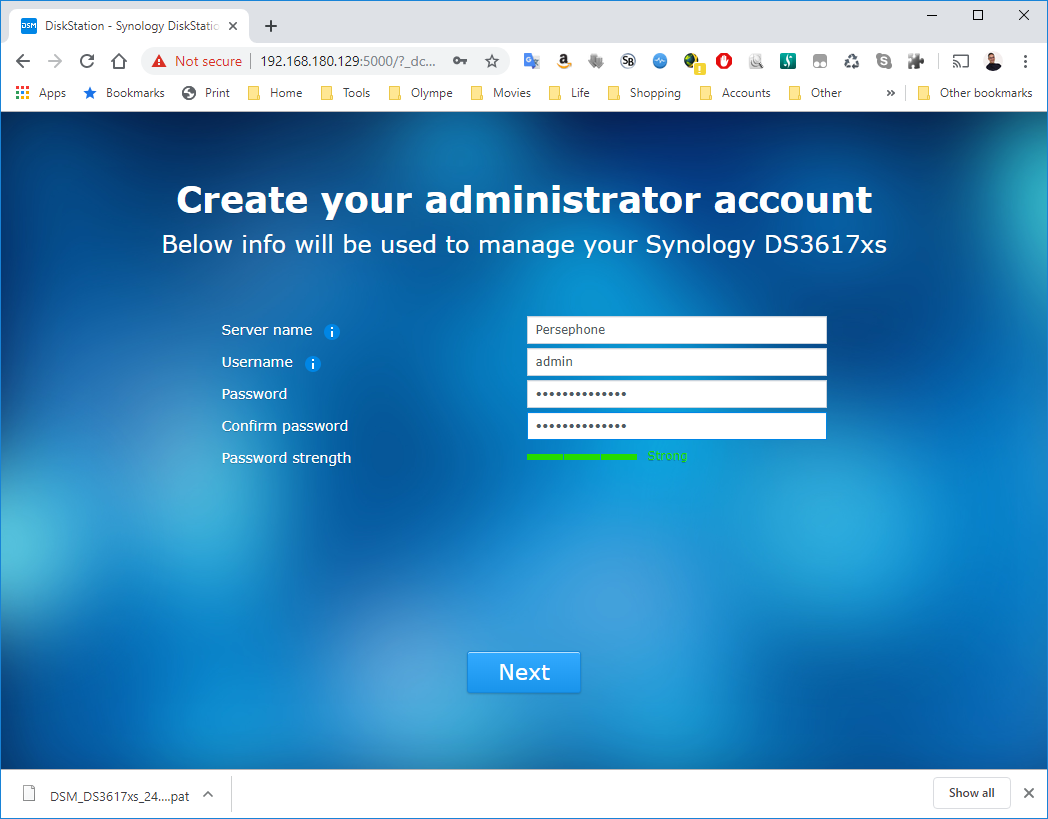Open the Skype extension icon

tap(884, 62)
